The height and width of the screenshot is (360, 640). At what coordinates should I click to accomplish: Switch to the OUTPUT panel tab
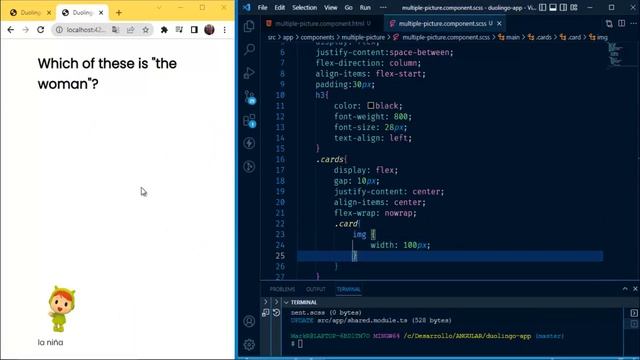click(x=316, y=289)
